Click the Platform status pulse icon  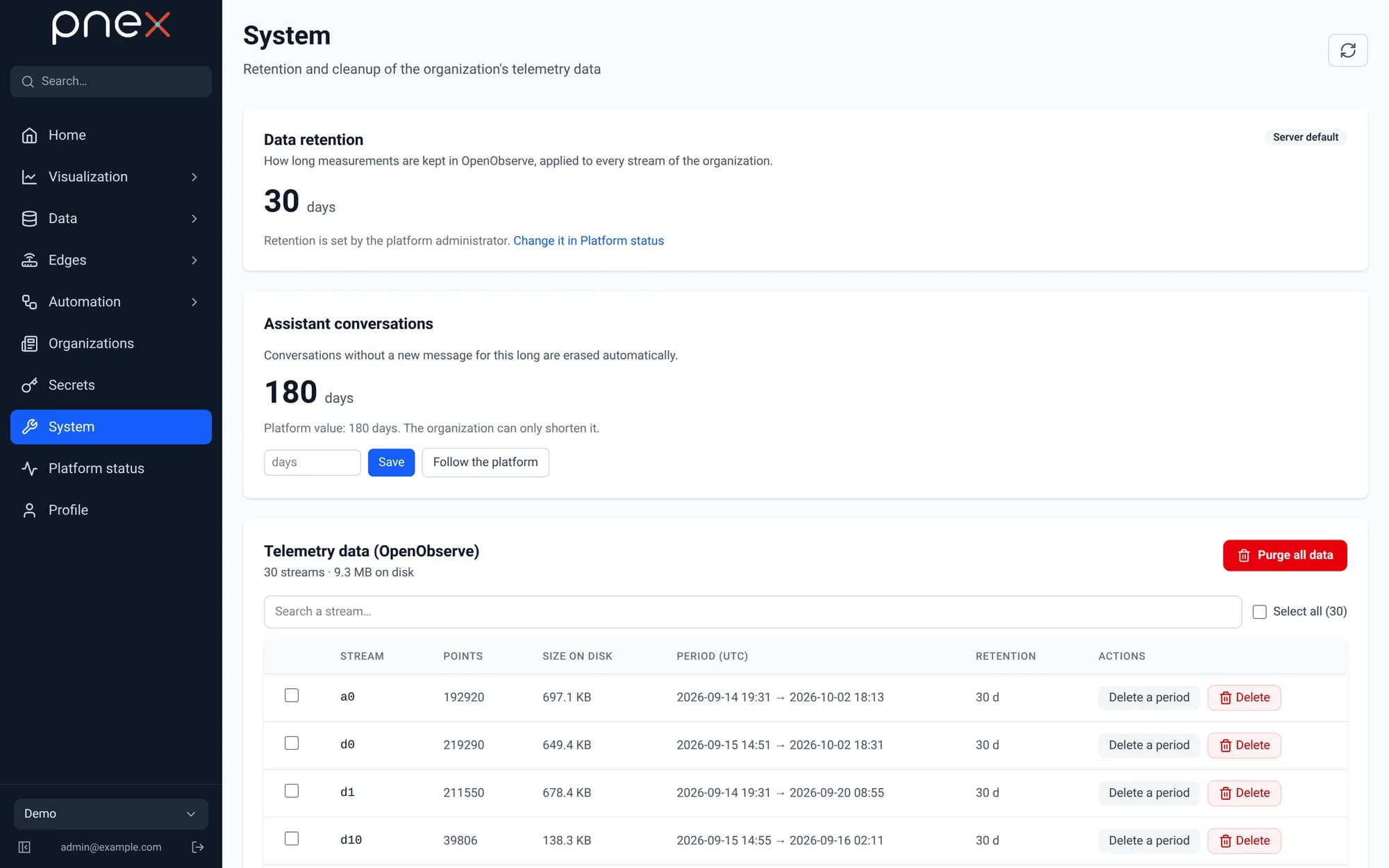[29, 469]
